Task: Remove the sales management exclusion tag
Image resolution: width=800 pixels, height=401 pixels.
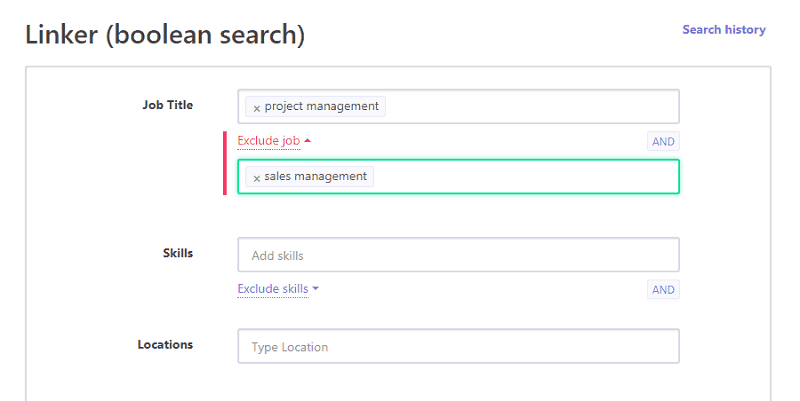Action: 257,178
